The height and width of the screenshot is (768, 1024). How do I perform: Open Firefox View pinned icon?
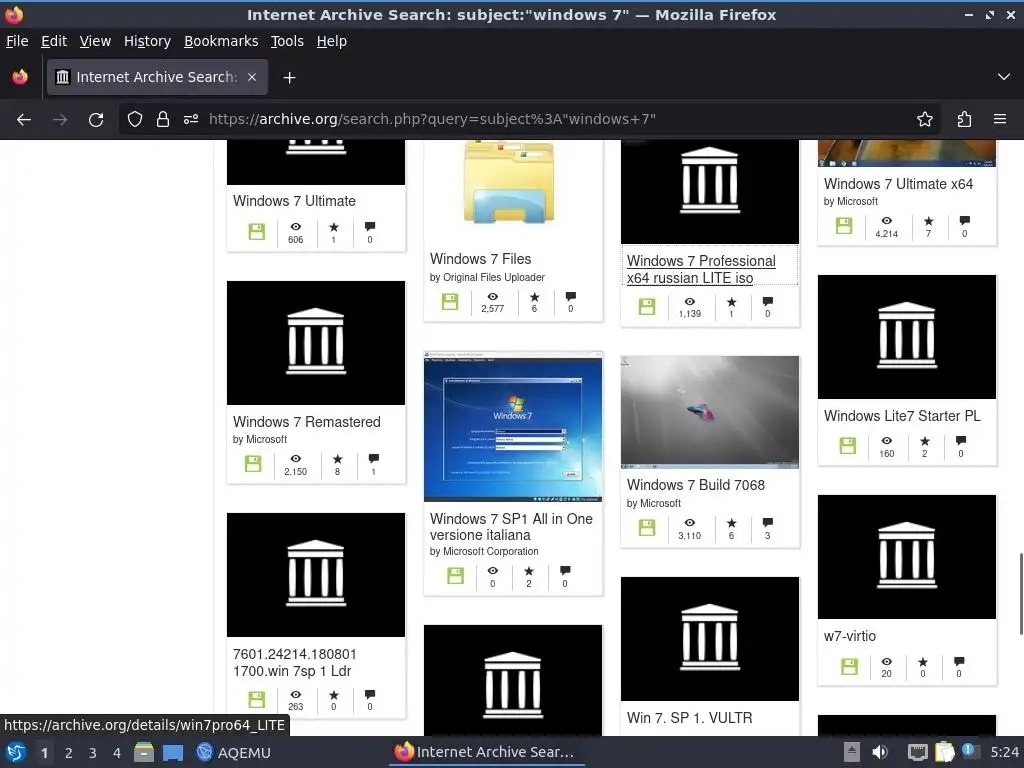(x=20, y=77)
